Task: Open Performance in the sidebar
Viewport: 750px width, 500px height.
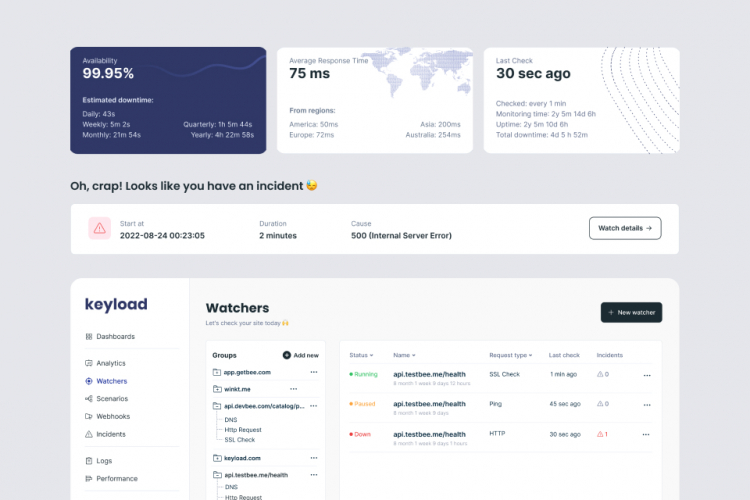Action: [111, 478]
